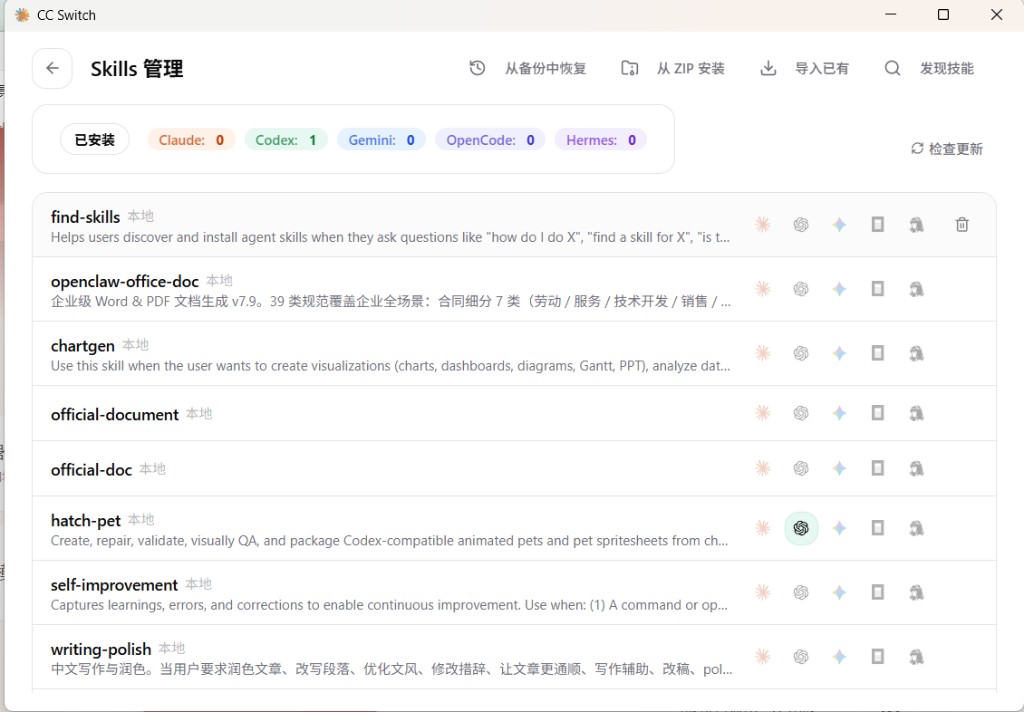Click the import existing download icon
This screenshot has width=1024, height=712.
769,68
